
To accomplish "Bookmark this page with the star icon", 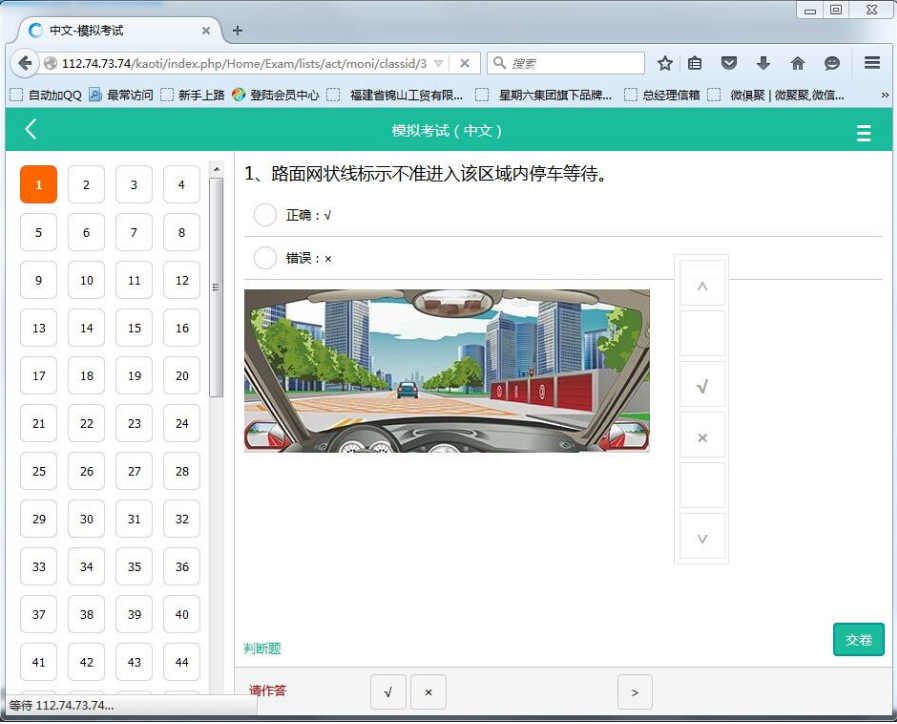I will tap(664, 63).
